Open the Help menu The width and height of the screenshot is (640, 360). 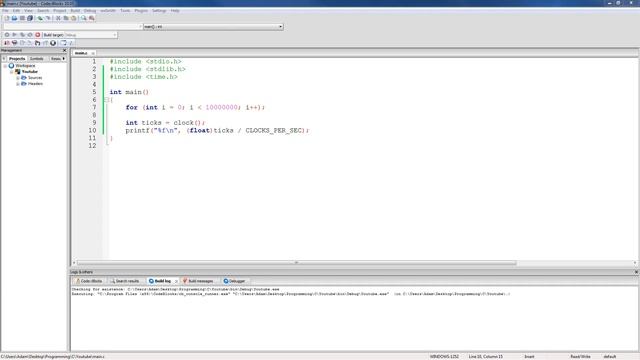(x=175, y=11)
